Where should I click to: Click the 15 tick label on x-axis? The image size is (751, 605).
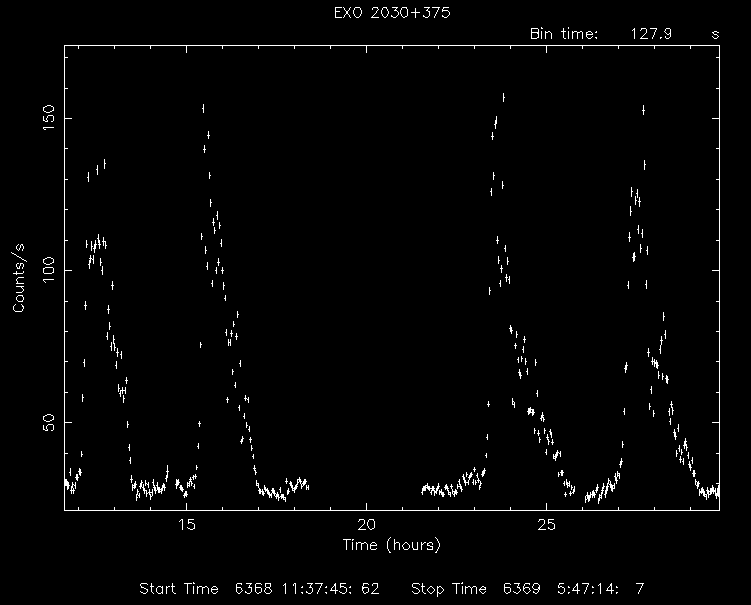pos(187,525)
